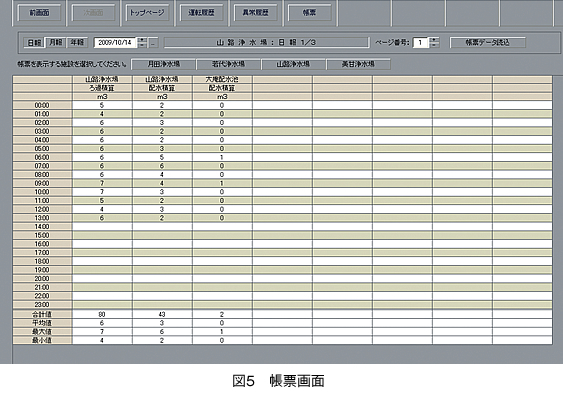563x393 pixels.
Task: Open the 異常履歴 alarm history
Action: coord(255,13)
